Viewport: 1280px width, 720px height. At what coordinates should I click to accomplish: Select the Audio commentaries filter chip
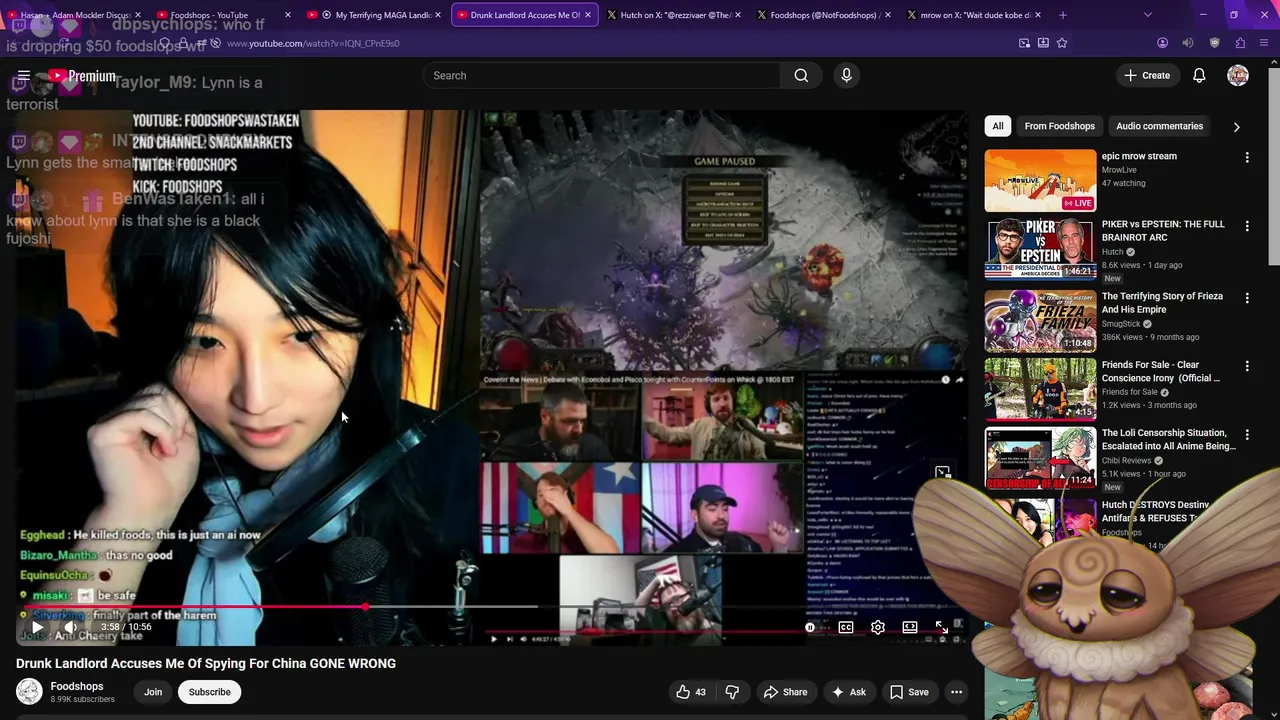click(x=1159, y=126)
